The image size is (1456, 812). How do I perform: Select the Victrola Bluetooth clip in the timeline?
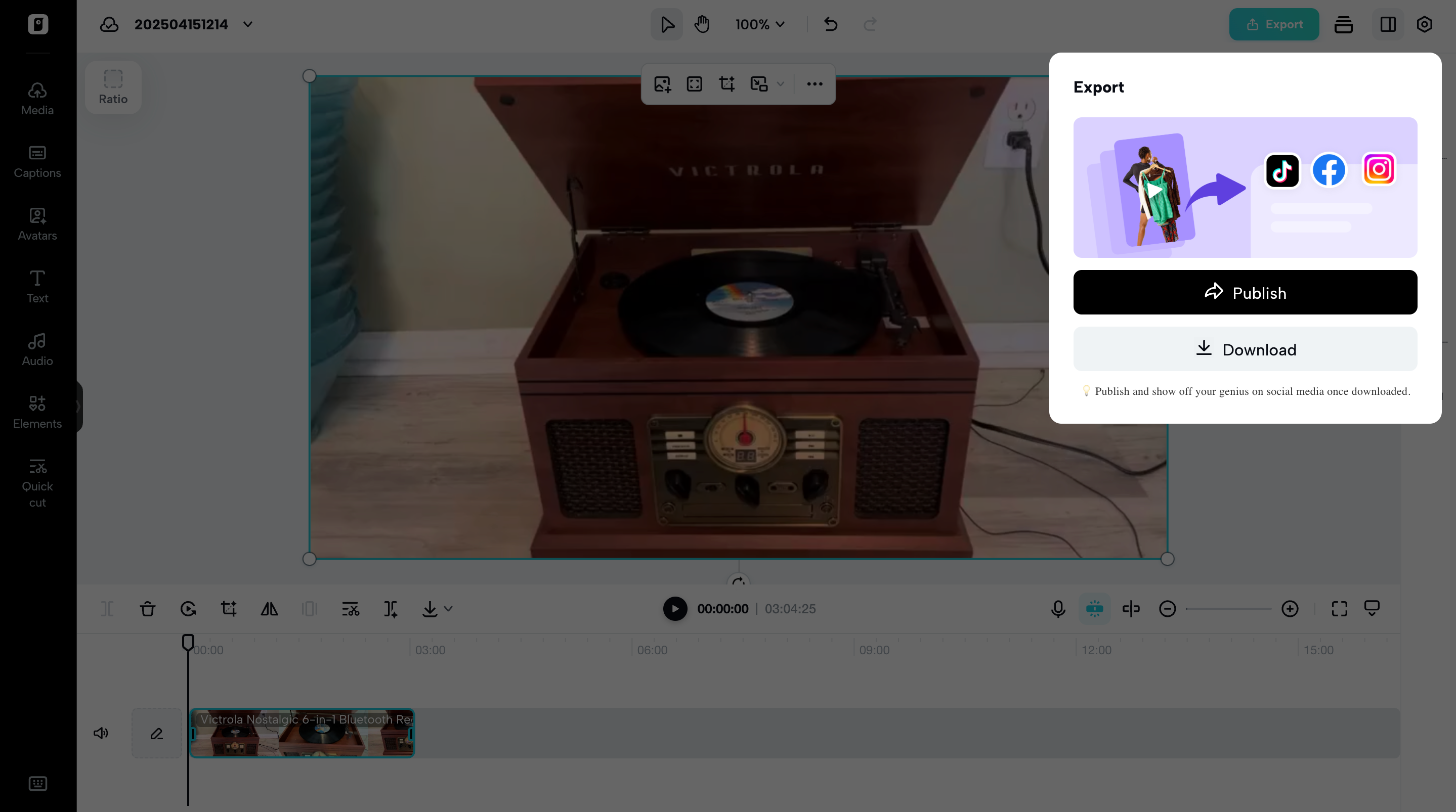(x=303, y=733)
